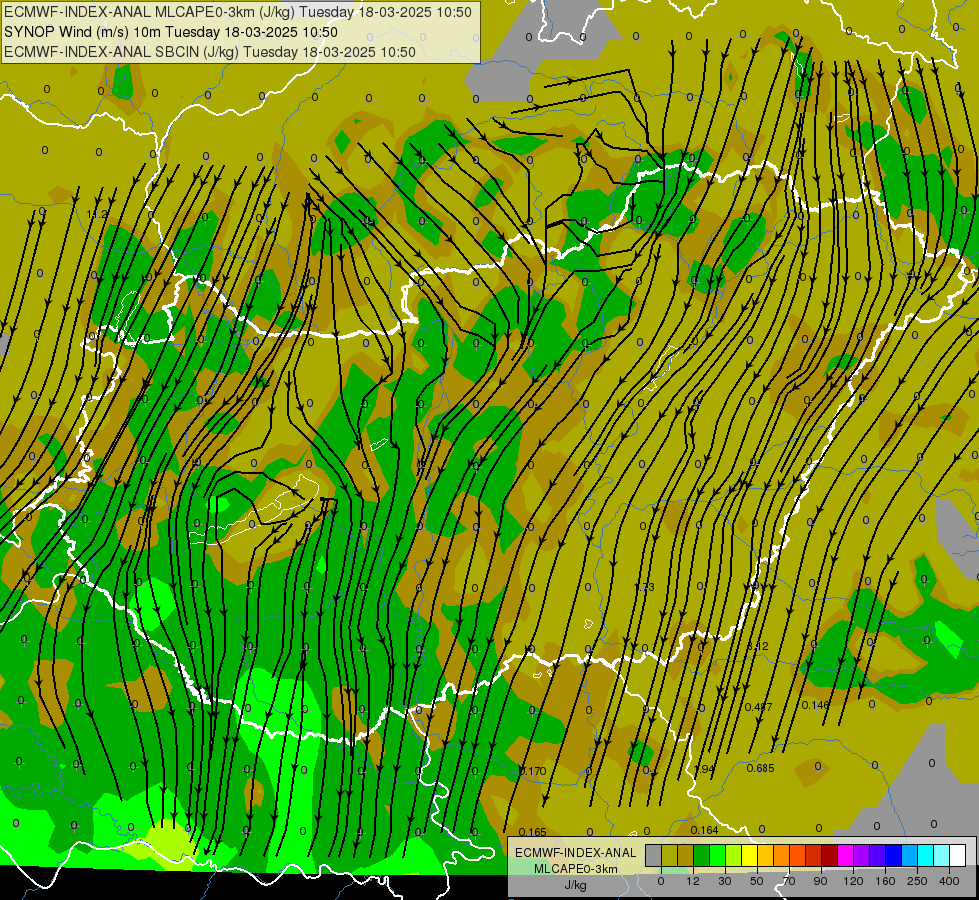The height and width of the screenshot is (900, 979).
Task: Click the olive swatch above the 0 label
Action: click(x=669, y=855)
